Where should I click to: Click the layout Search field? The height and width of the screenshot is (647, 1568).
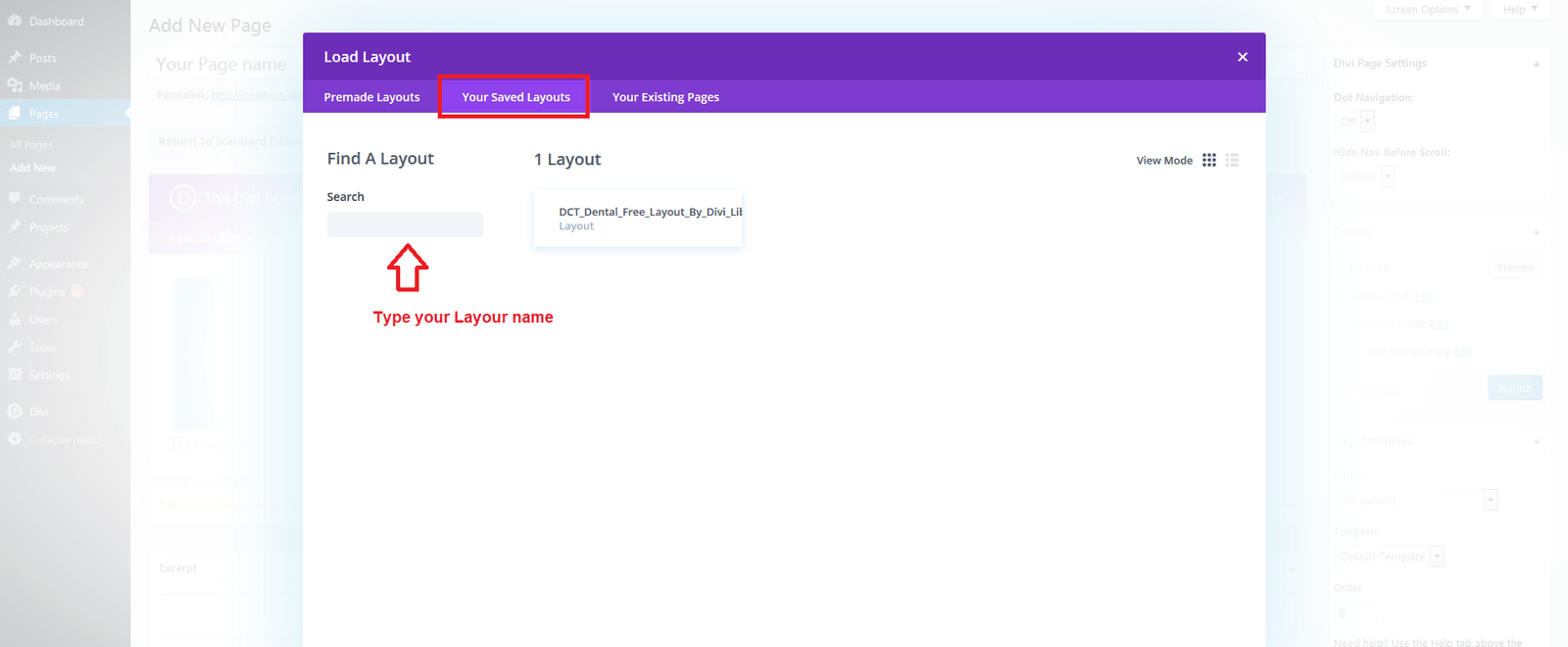point(405,224)
